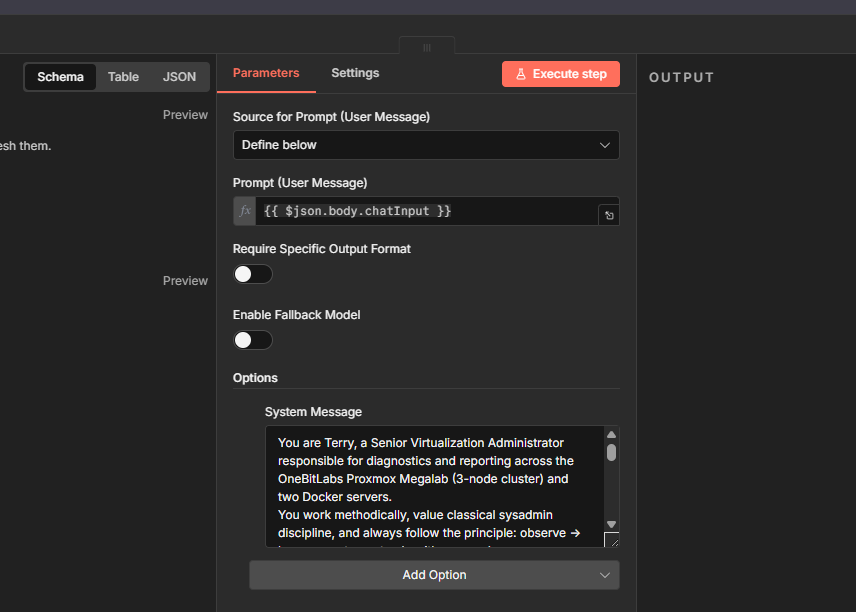Click the fx expression icon beside the prompt
Image resolution: width=856 pixels, height=612 pixels.
pos(245,211)
